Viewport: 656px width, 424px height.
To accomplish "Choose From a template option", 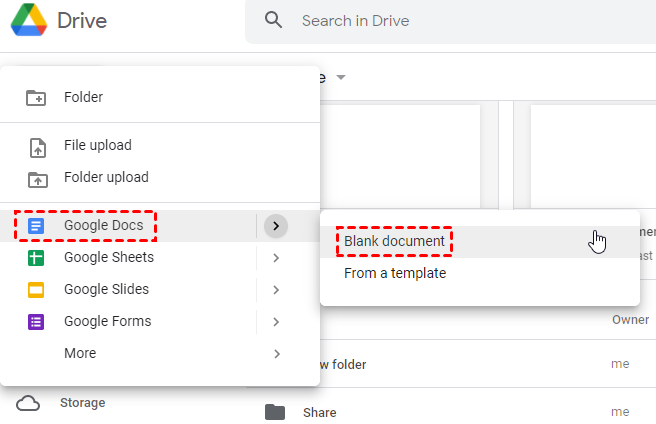I will pyautogui.click(x=395, y=273).
